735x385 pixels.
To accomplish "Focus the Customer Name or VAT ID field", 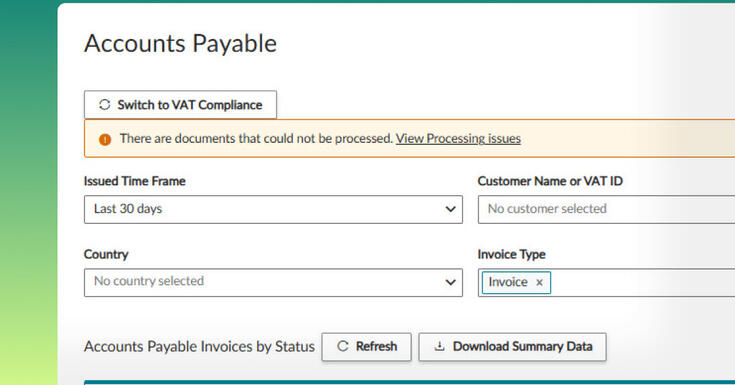I will (x=607, y=209).
